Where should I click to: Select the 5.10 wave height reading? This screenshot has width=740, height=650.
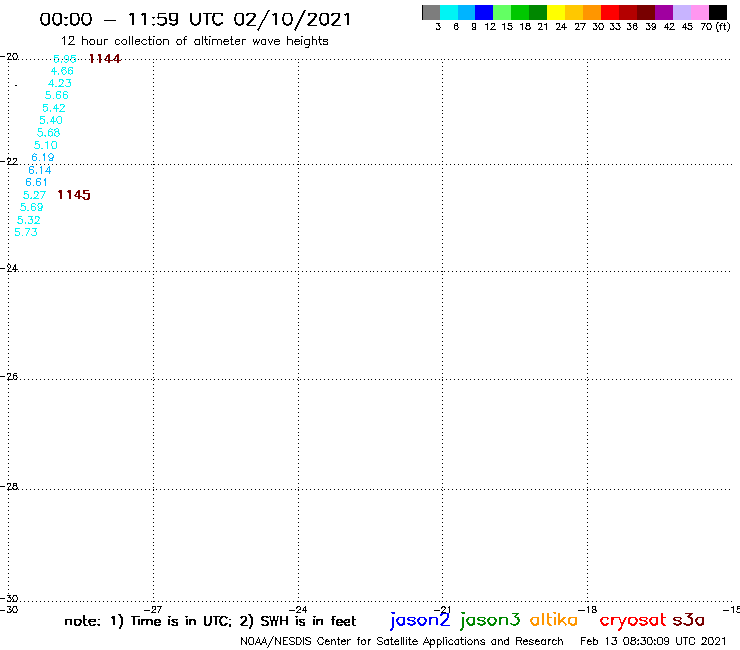point(46,145)
